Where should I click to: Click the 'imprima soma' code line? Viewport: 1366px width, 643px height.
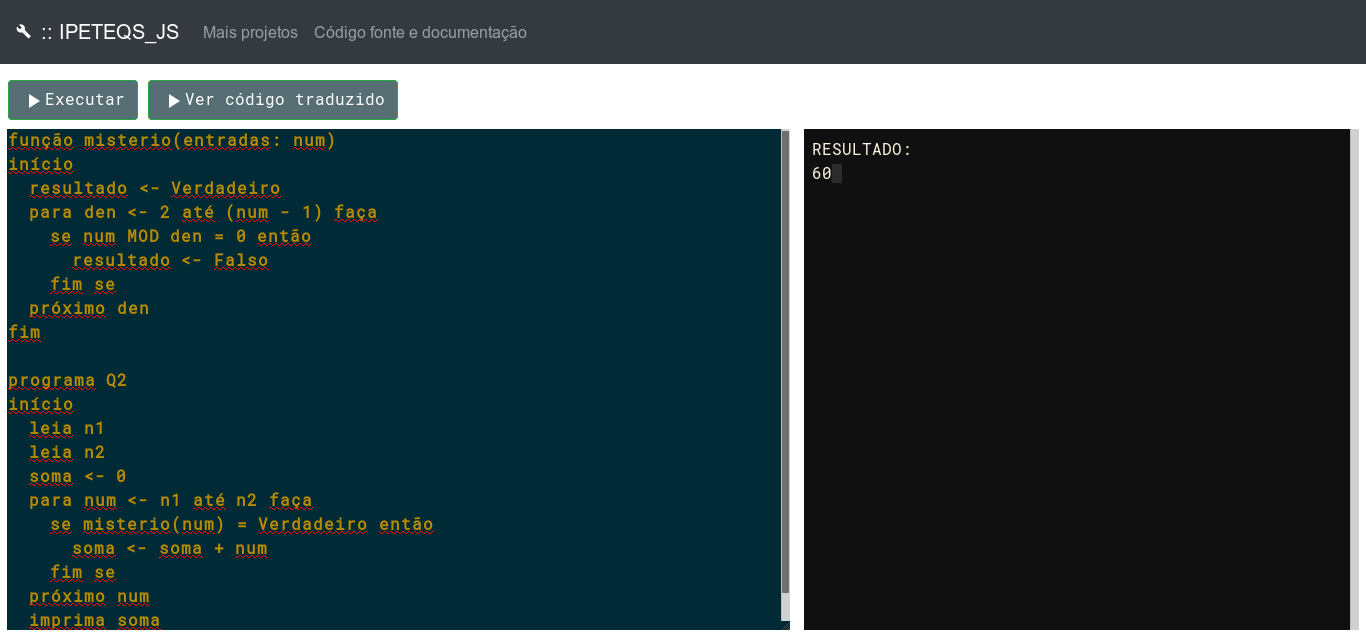click(95, 621)
